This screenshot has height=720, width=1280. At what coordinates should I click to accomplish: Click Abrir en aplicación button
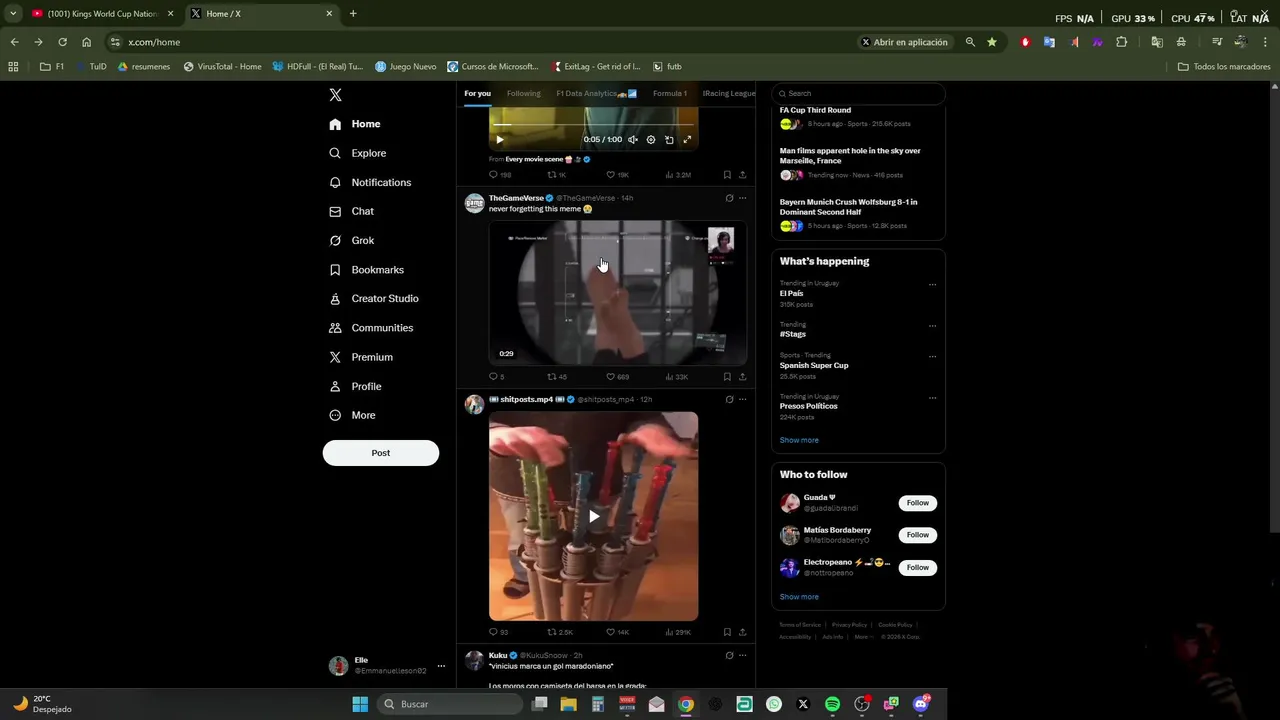click(904, 42)
